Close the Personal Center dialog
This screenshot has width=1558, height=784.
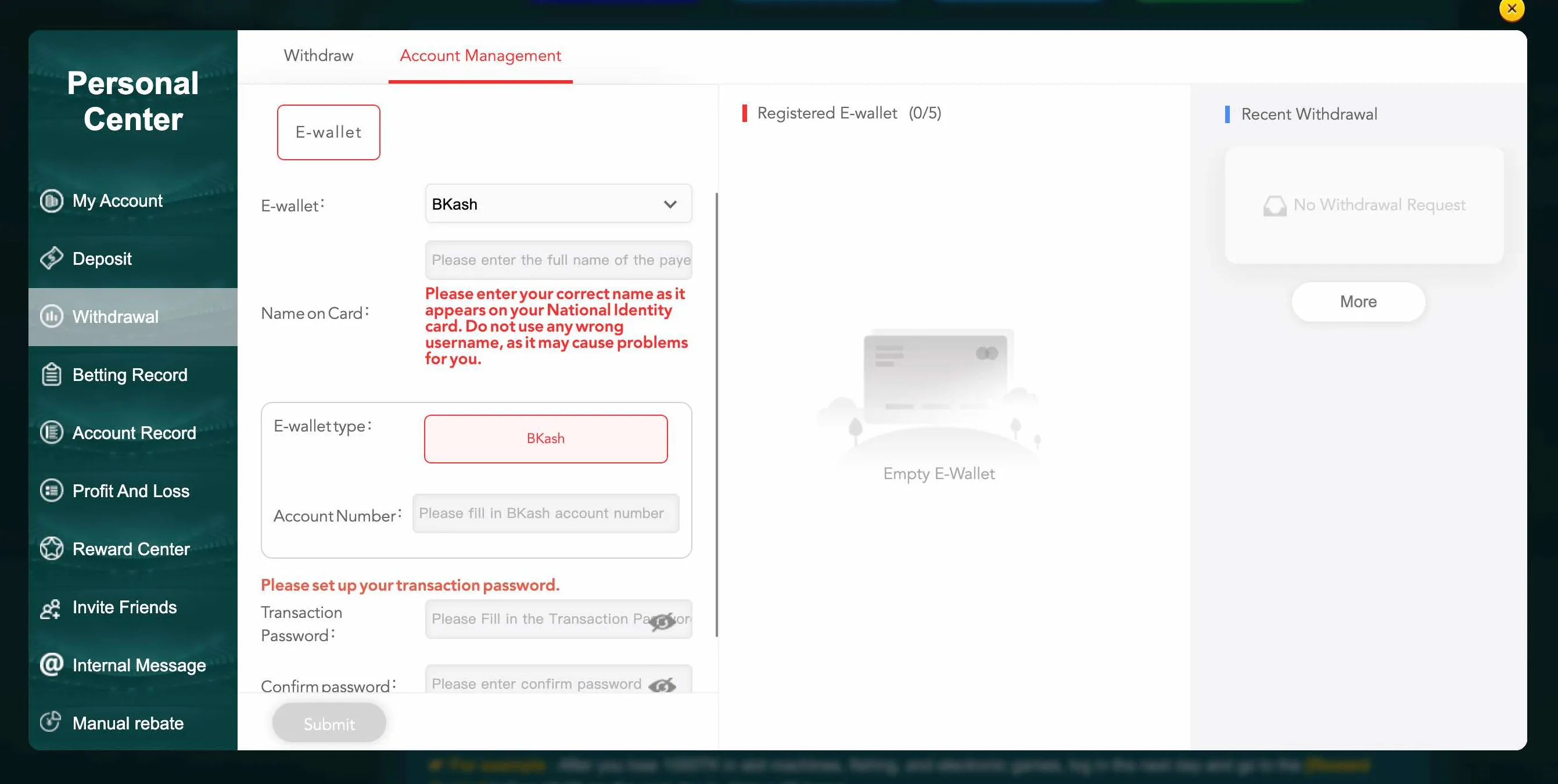1512,9
